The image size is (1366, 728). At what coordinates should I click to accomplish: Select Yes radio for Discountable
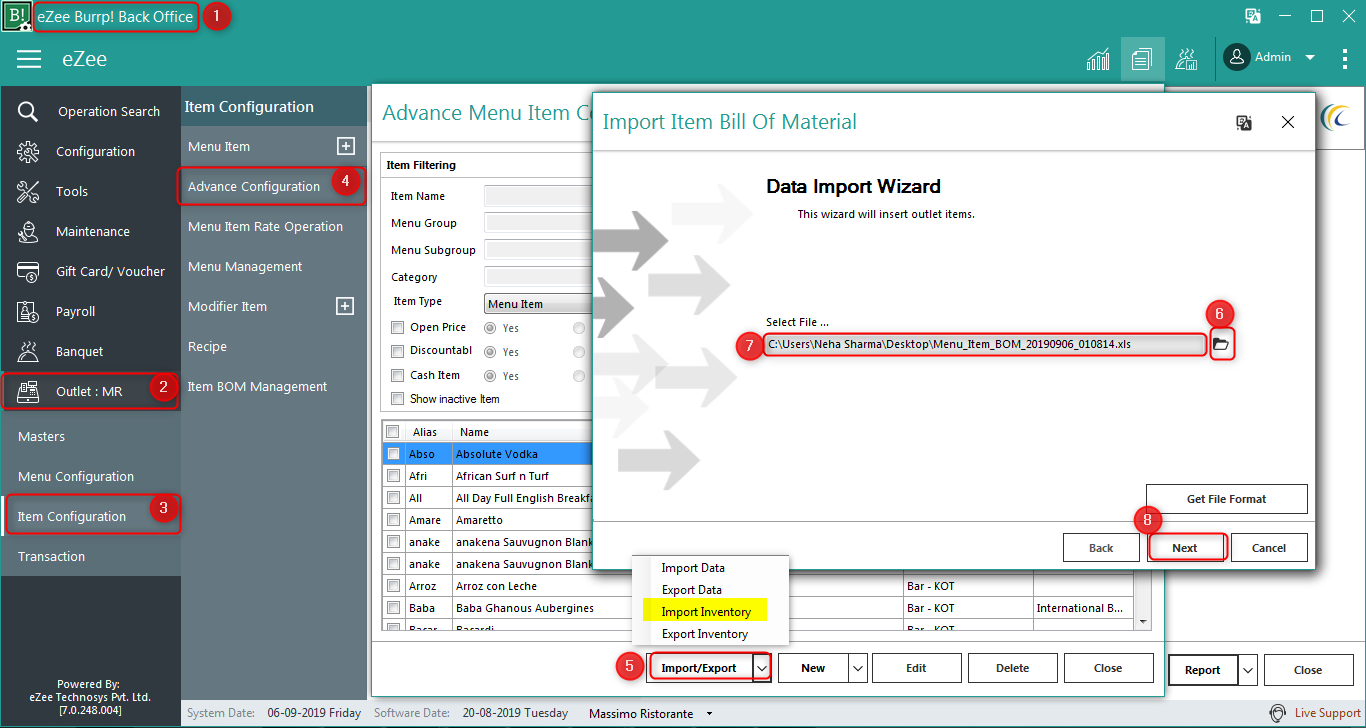point(490,352)
